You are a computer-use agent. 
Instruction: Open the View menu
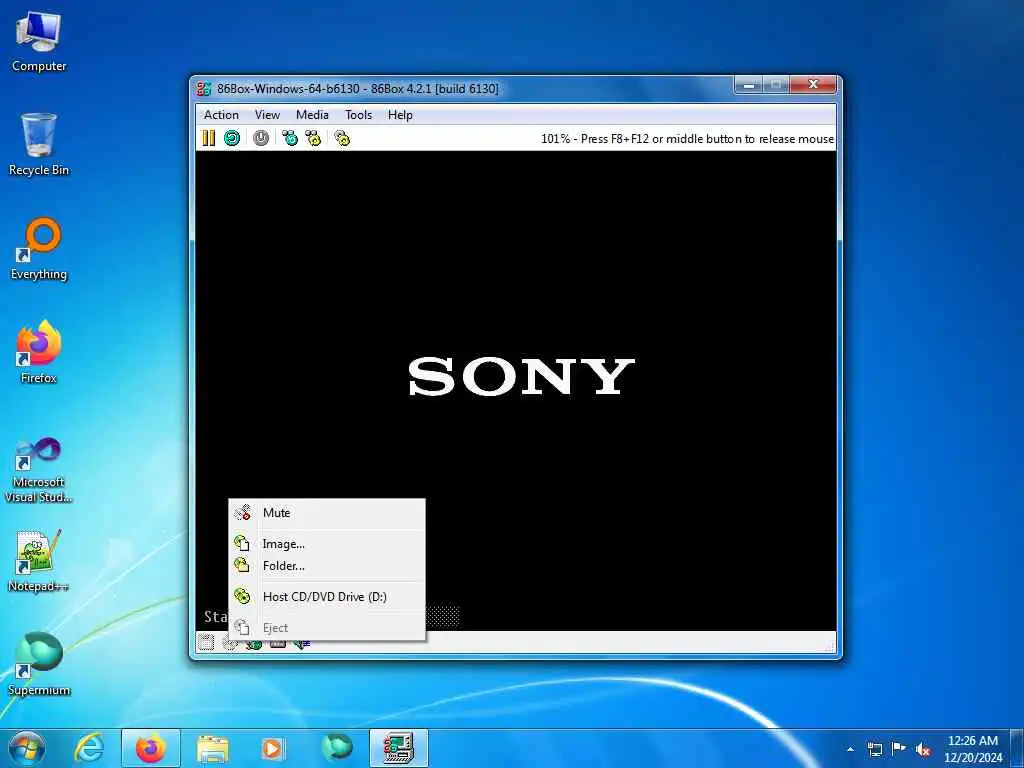(267, 115)
